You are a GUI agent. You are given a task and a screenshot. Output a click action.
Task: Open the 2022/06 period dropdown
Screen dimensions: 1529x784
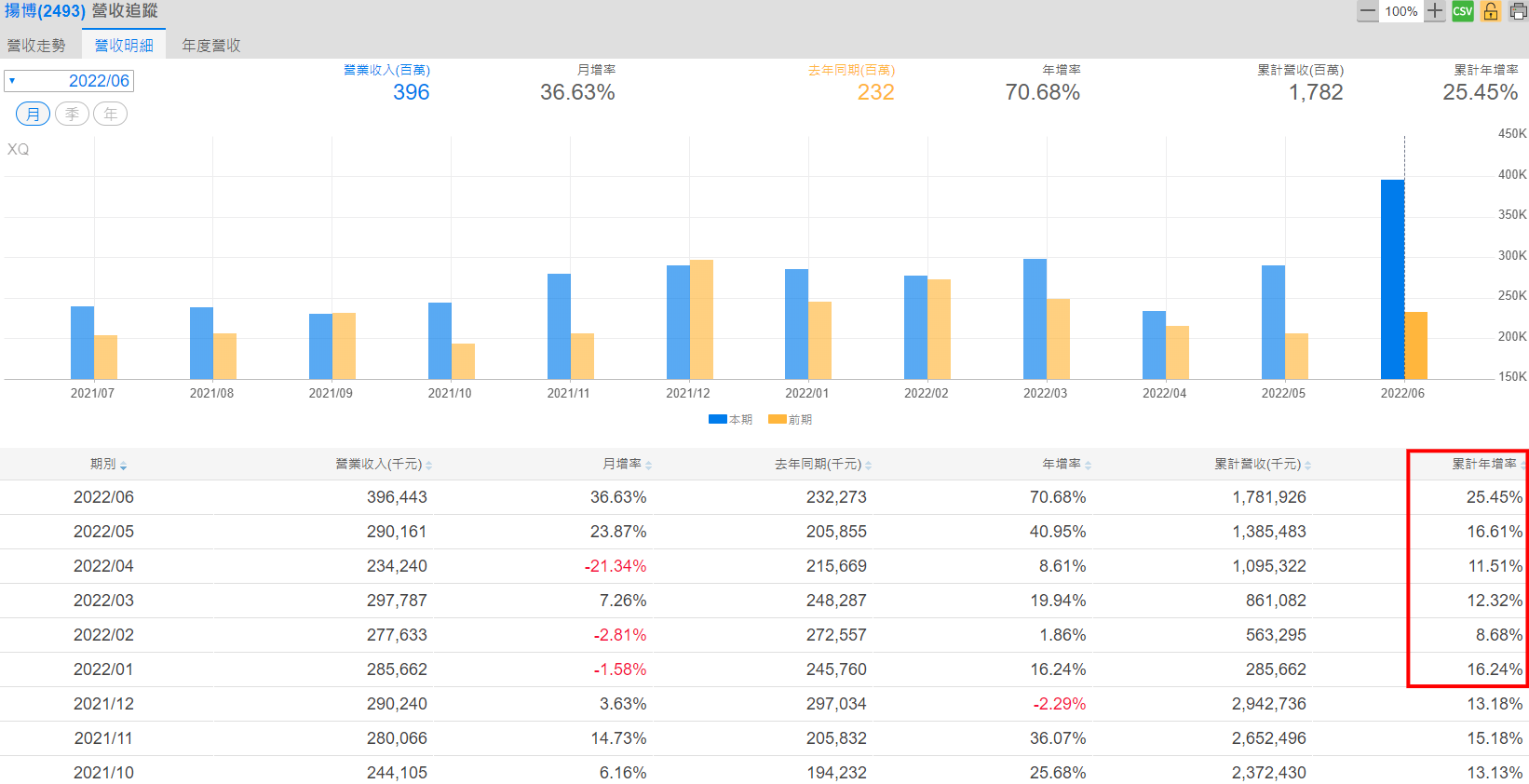pos(69,81)
